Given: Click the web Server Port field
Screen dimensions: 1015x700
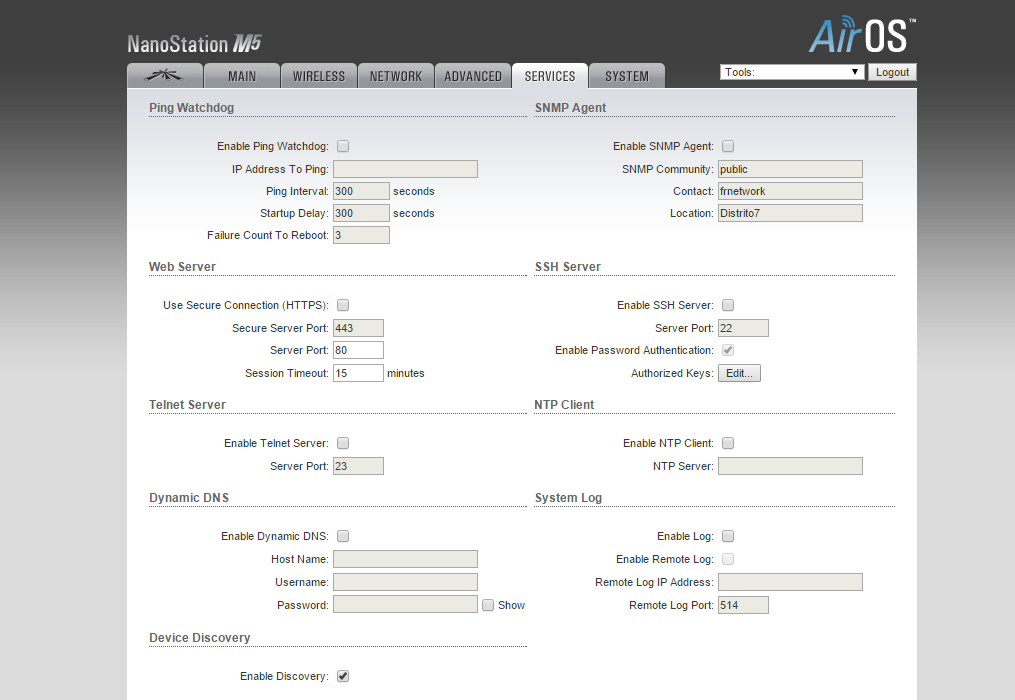Looking at the screenshot, I should (x=358, y=350).
